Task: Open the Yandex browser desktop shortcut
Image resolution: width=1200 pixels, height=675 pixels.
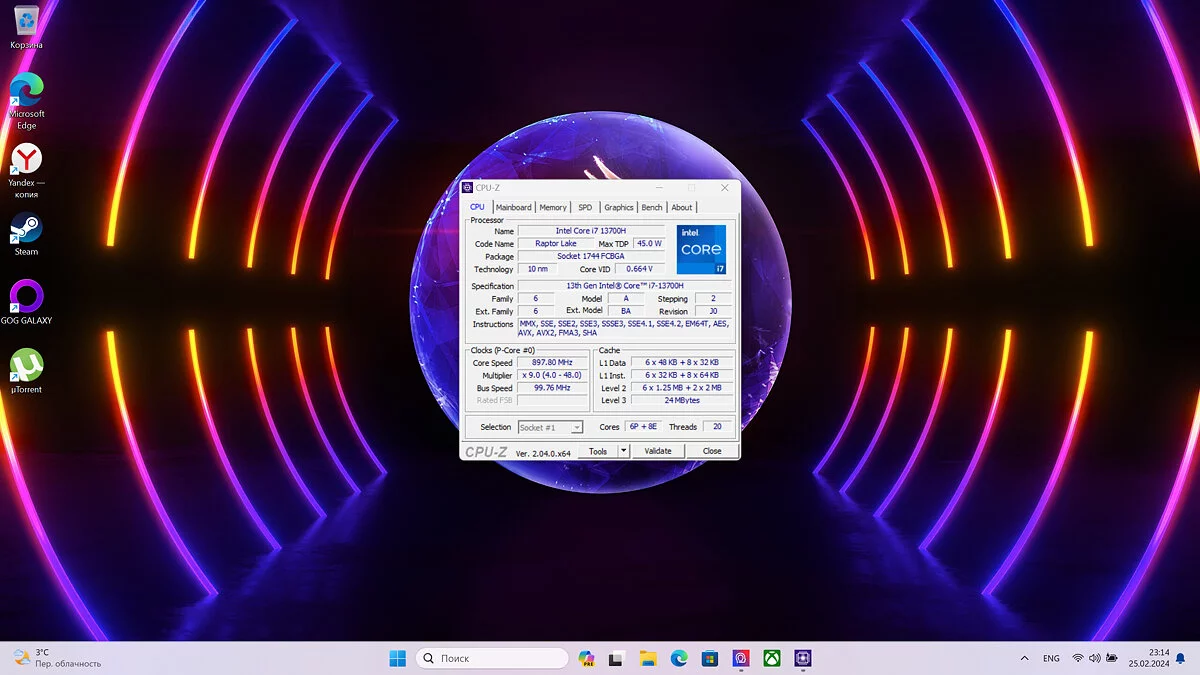Action: tap(27, 159)
